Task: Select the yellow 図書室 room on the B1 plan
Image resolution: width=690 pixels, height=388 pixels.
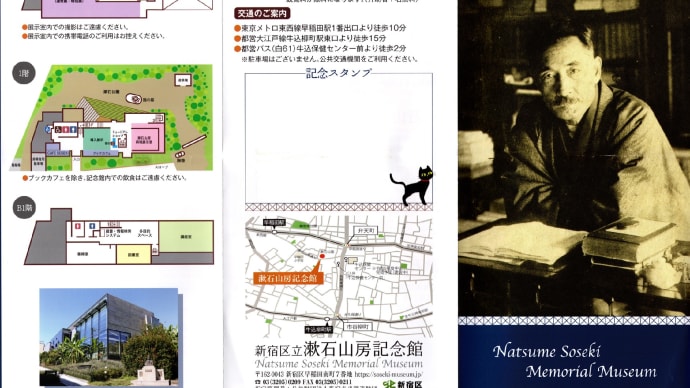Action: [133, 255]
